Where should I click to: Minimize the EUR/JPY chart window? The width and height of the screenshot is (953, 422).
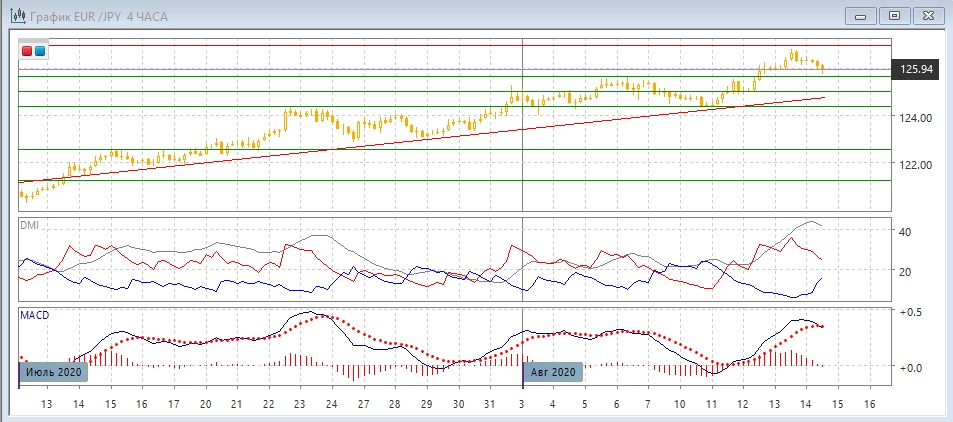pyautogui.click(x=861, y=15)
